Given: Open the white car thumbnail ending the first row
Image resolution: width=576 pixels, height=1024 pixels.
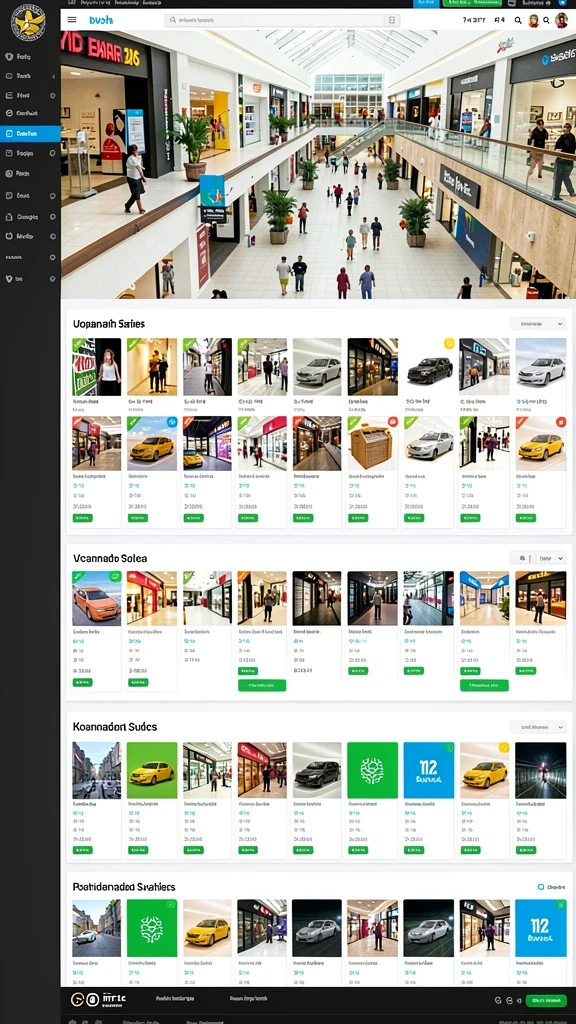Looking at the screenshot, I should pos(541,366).
